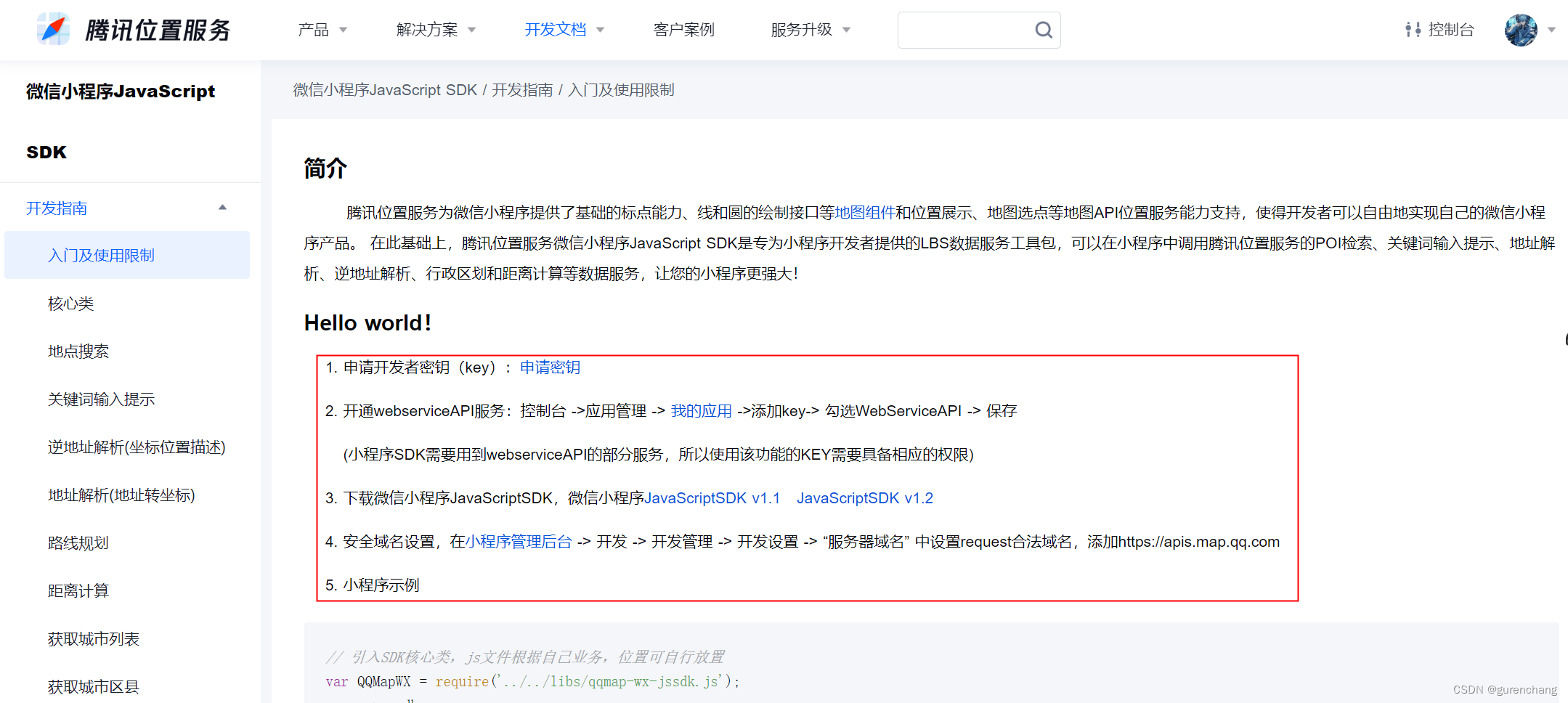Open the 解决方案 dropdown menu

pos(436,30)
